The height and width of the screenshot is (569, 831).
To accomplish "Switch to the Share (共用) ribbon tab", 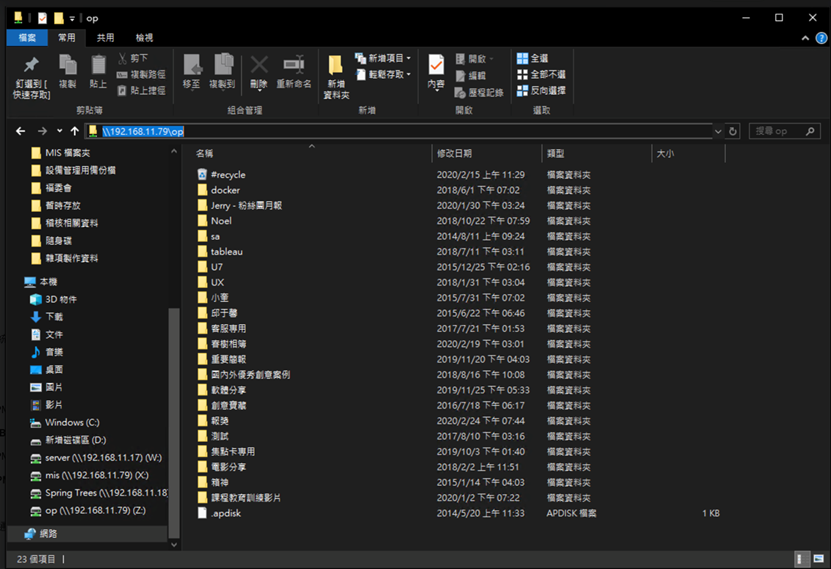I will click(105, 37).
